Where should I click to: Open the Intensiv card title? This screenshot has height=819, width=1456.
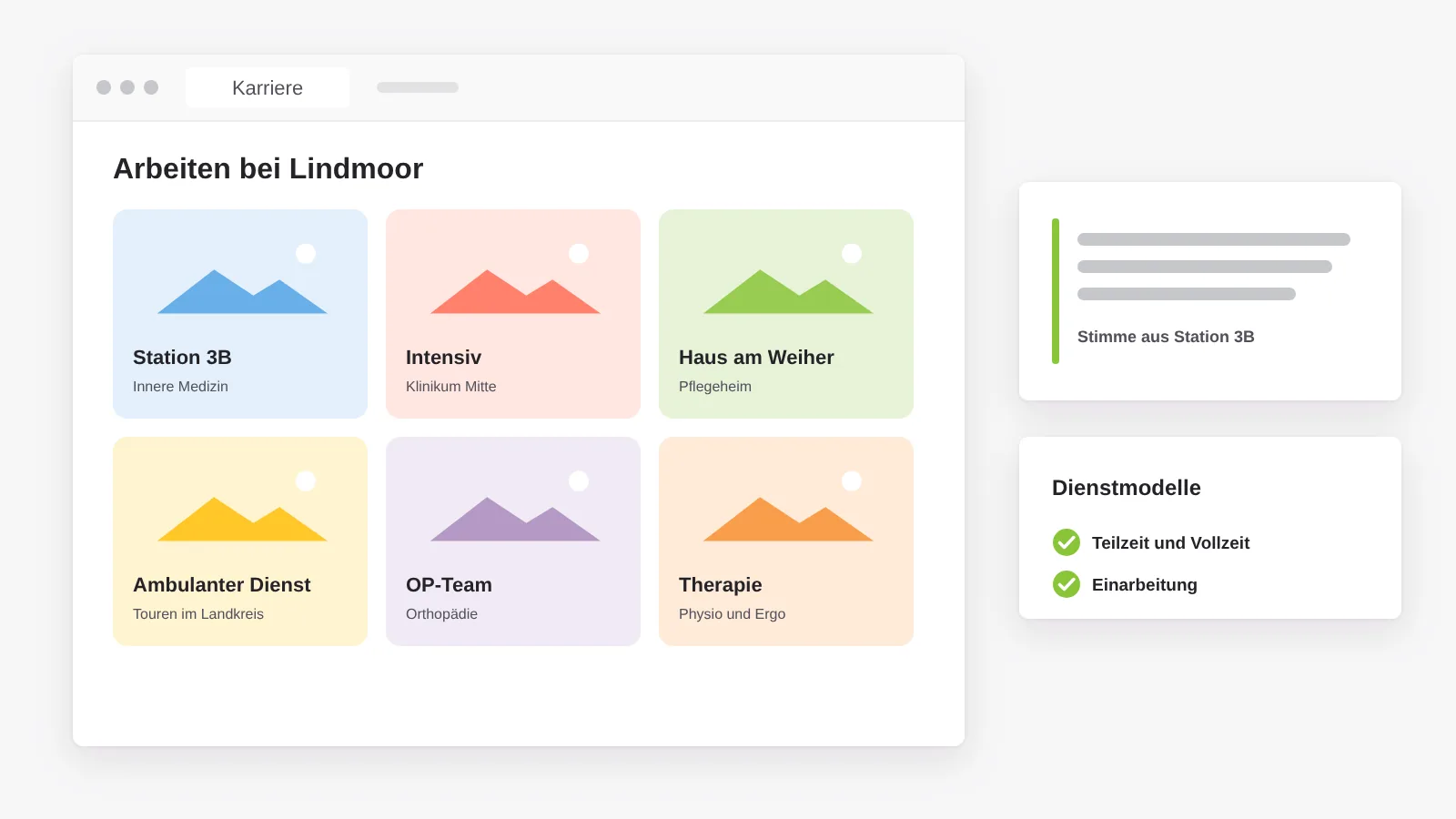click(443, 358)
